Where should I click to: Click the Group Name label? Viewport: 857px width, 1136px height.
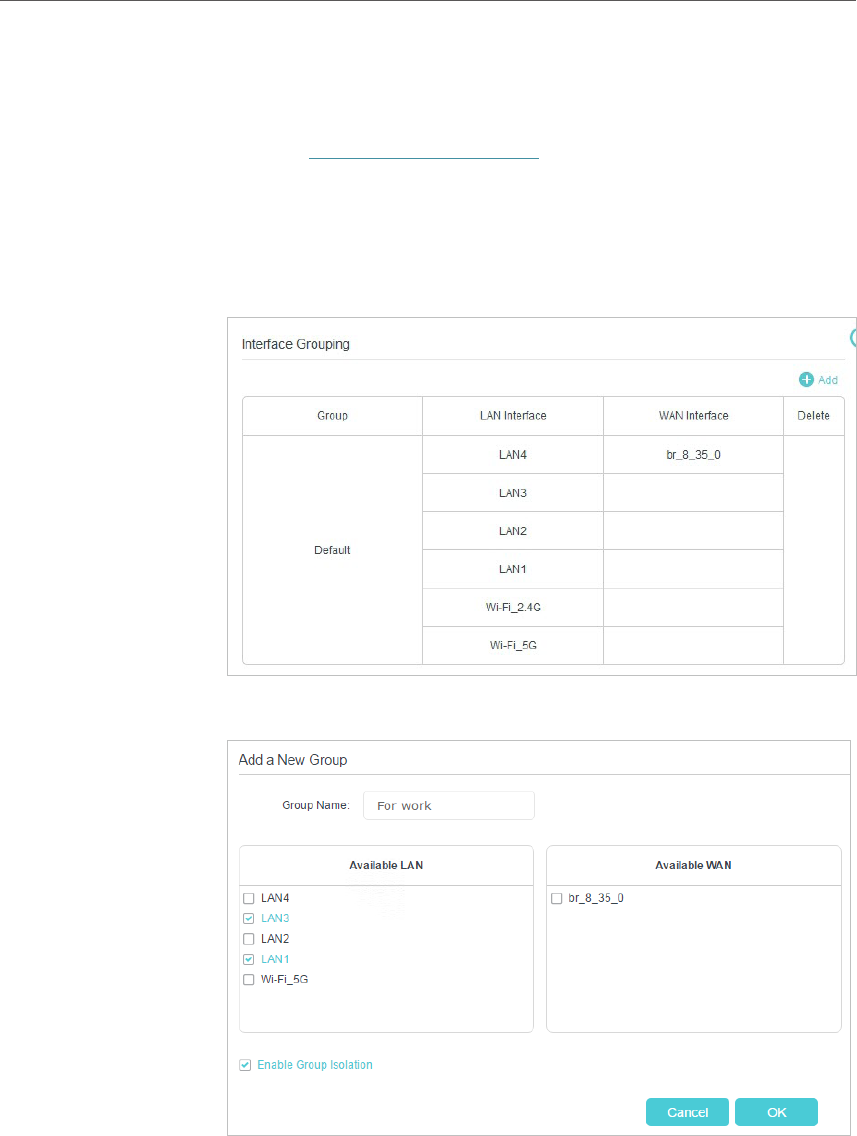coord(316,806)
